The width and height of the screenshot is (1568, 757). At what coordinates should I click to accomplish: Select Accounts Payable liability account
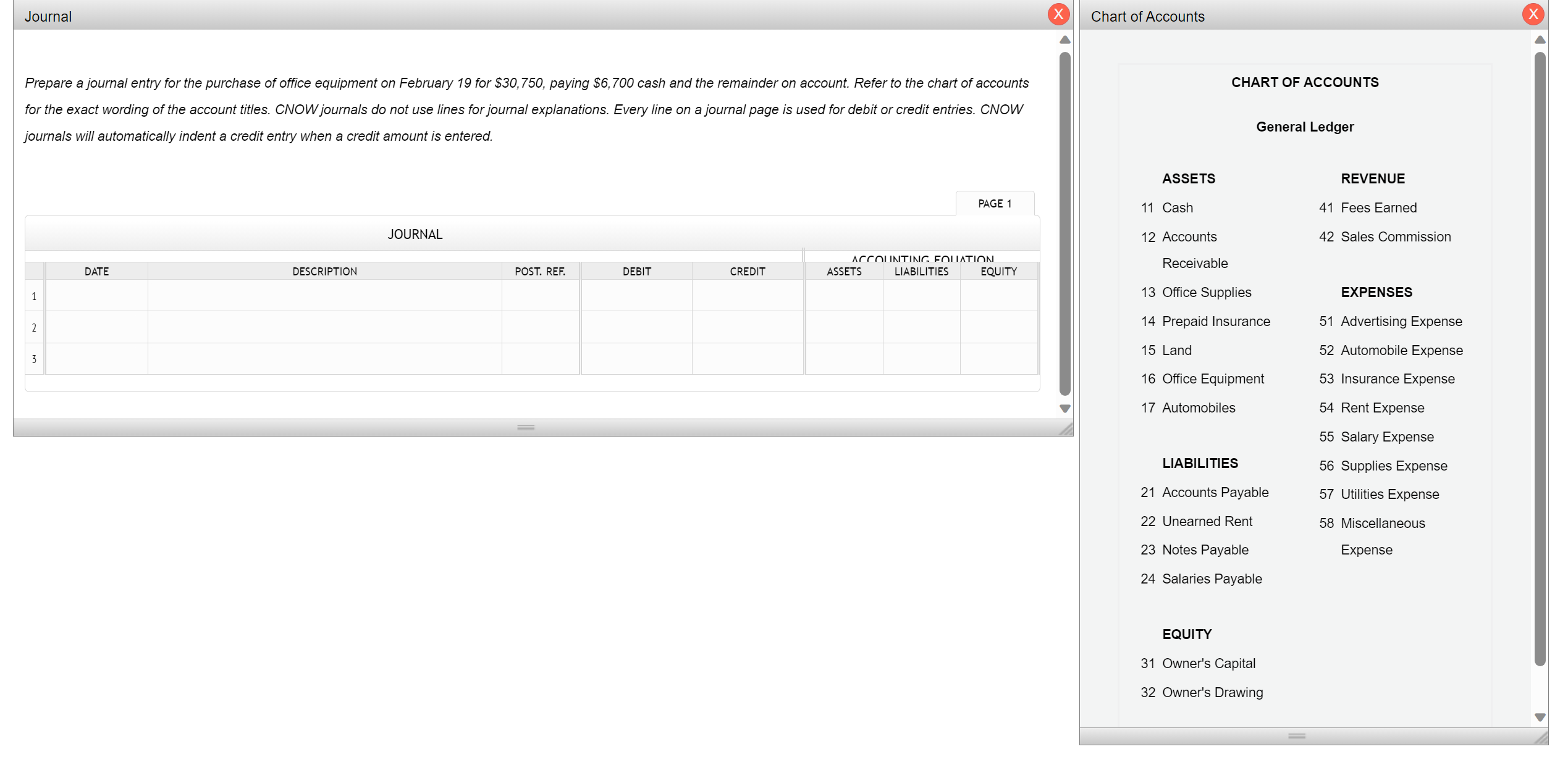[1215, 491]
